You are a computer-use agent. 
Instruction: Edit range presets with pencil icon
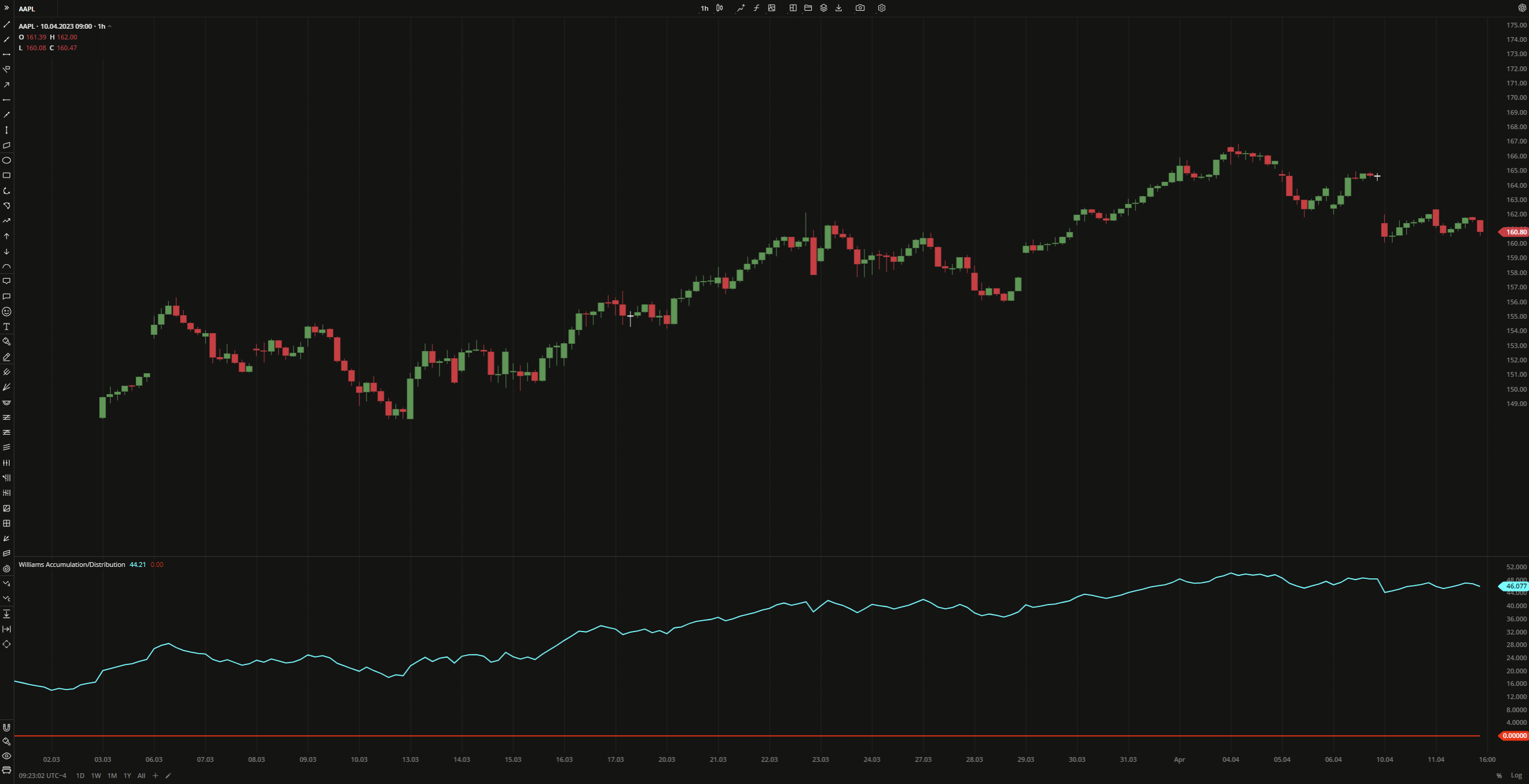click(168, 776)
